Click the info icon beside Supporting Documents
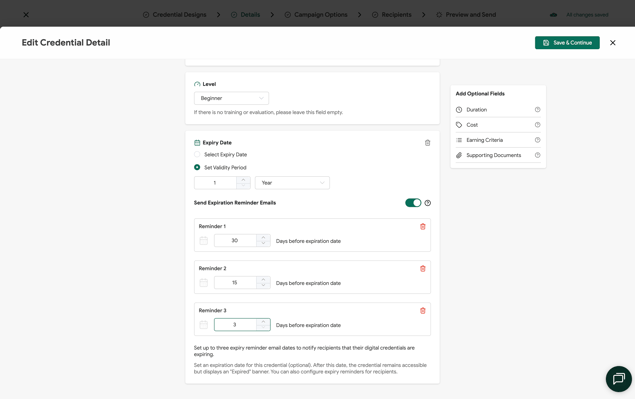 click(x=537, y=155)
